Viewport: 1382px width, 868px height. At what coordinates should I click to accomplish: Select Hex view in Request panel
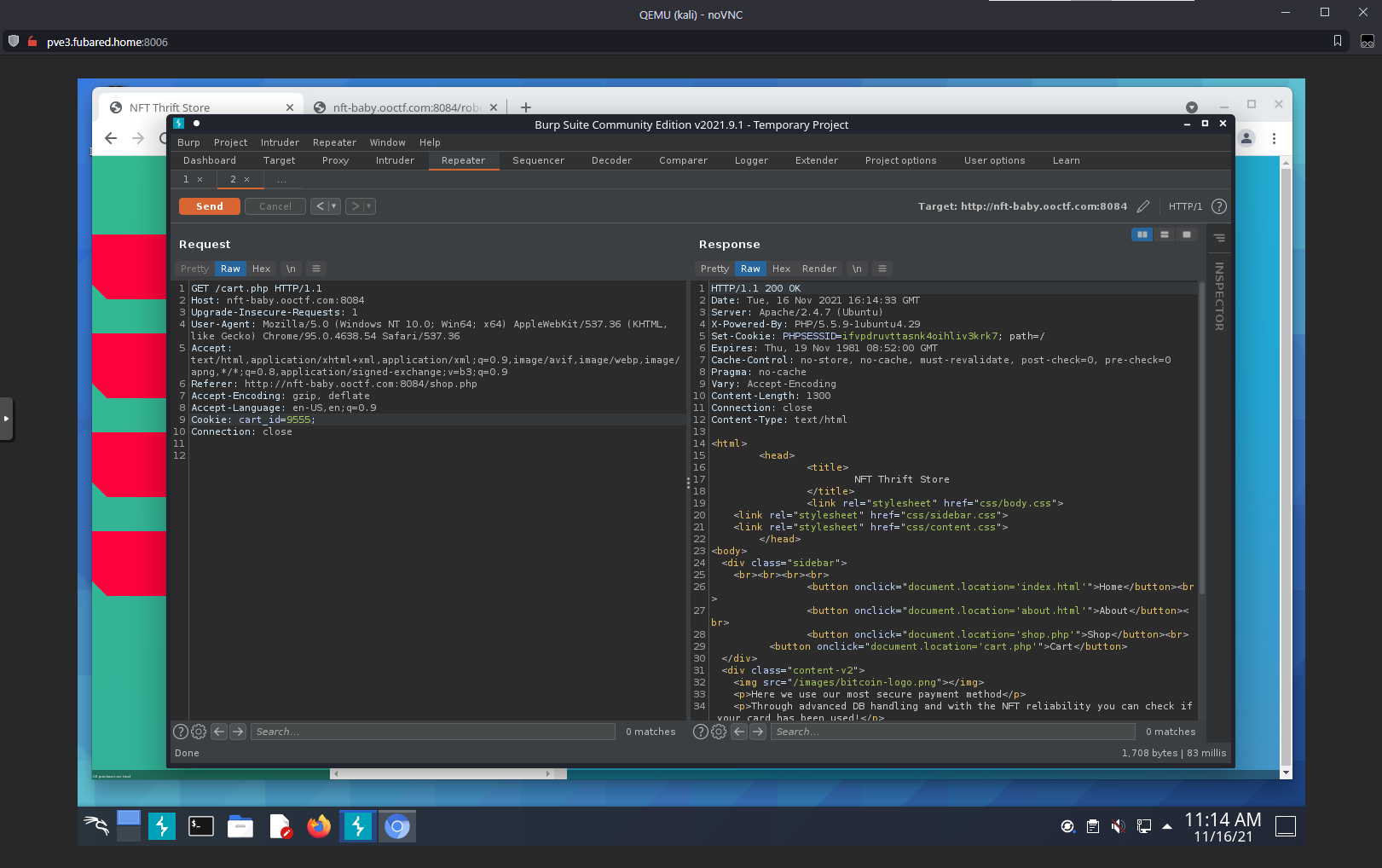point(261,269)
